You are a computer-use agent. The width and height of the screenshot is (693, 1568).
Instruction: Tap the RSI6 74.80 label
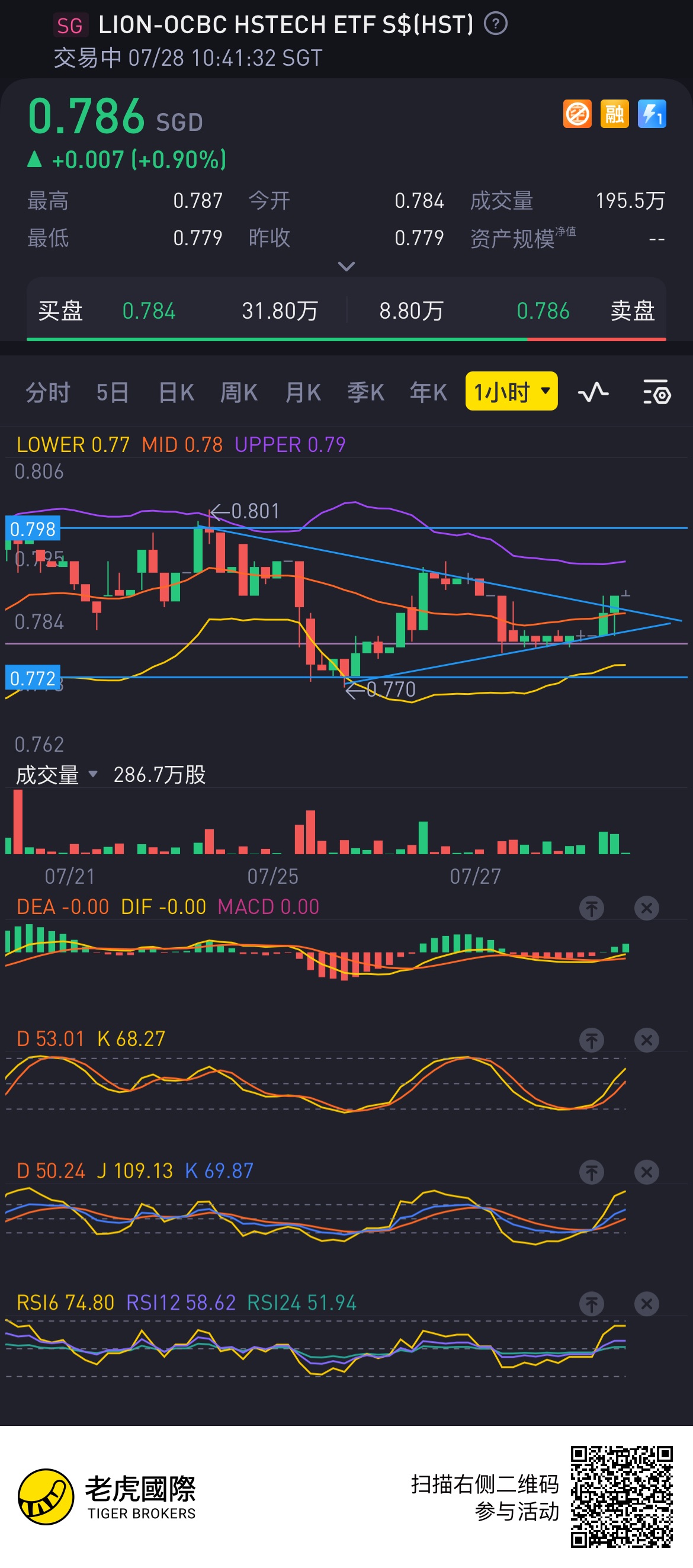tap(65, 1303)
